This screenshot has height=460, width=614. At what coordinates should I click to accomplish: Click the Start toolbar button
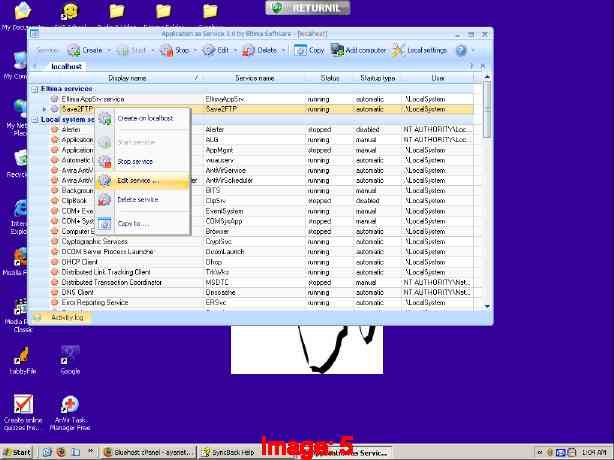pyautogui.click(x=132, y=50)
